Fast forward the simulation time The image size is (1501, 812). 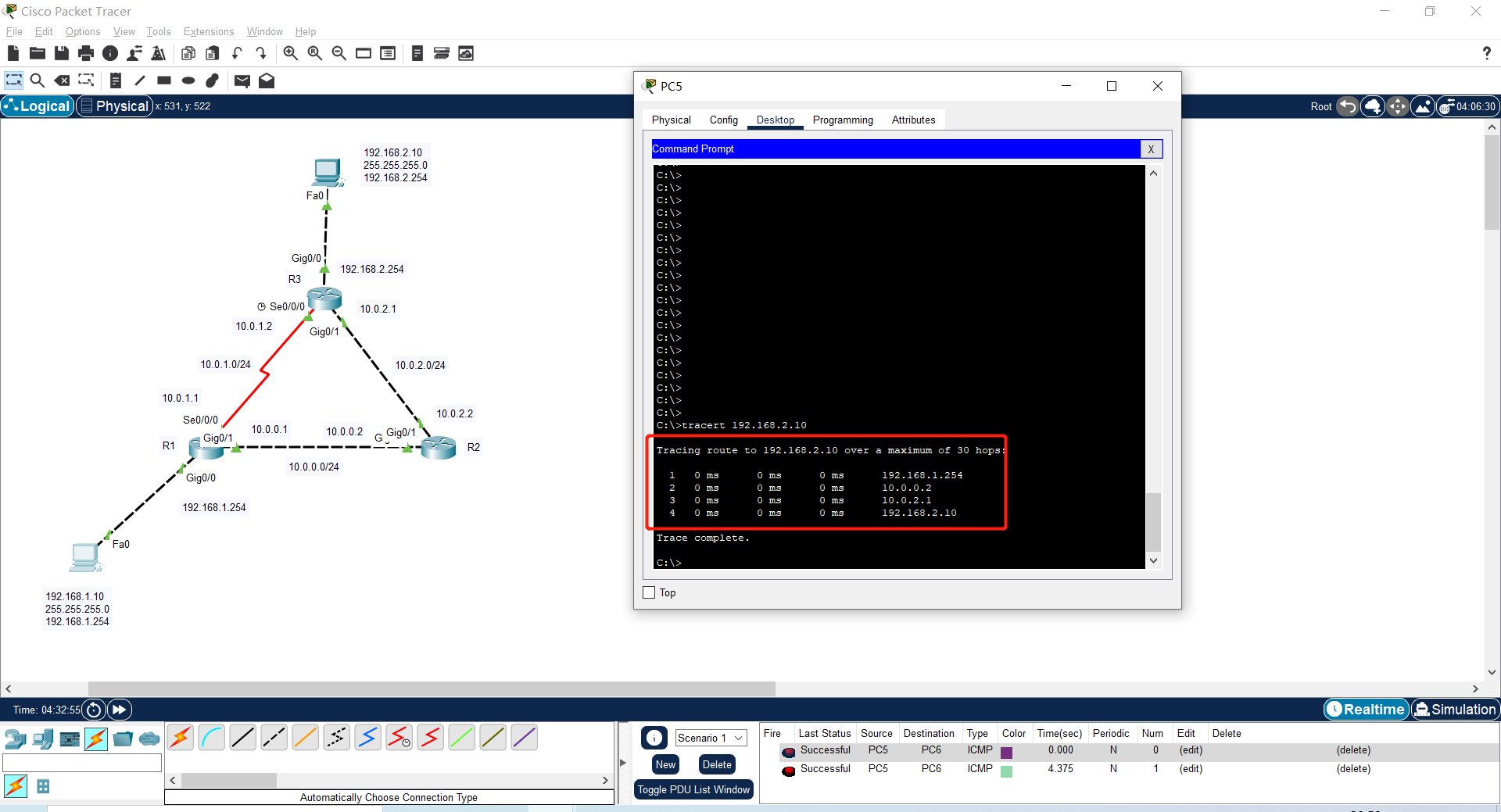120,710
